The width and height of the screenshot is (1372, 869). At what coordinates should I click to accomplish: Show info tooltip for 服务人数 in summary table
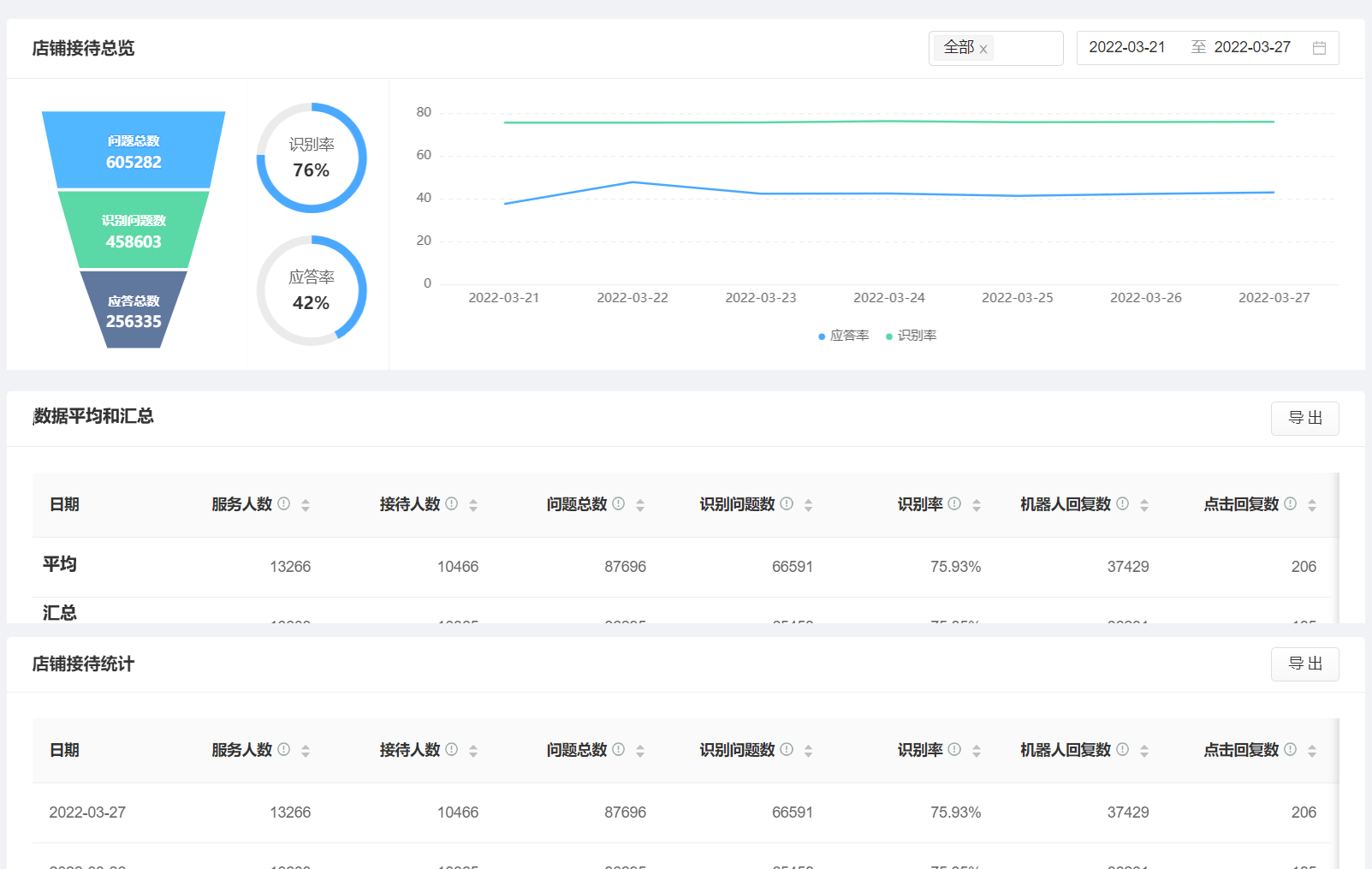[284, 503]
